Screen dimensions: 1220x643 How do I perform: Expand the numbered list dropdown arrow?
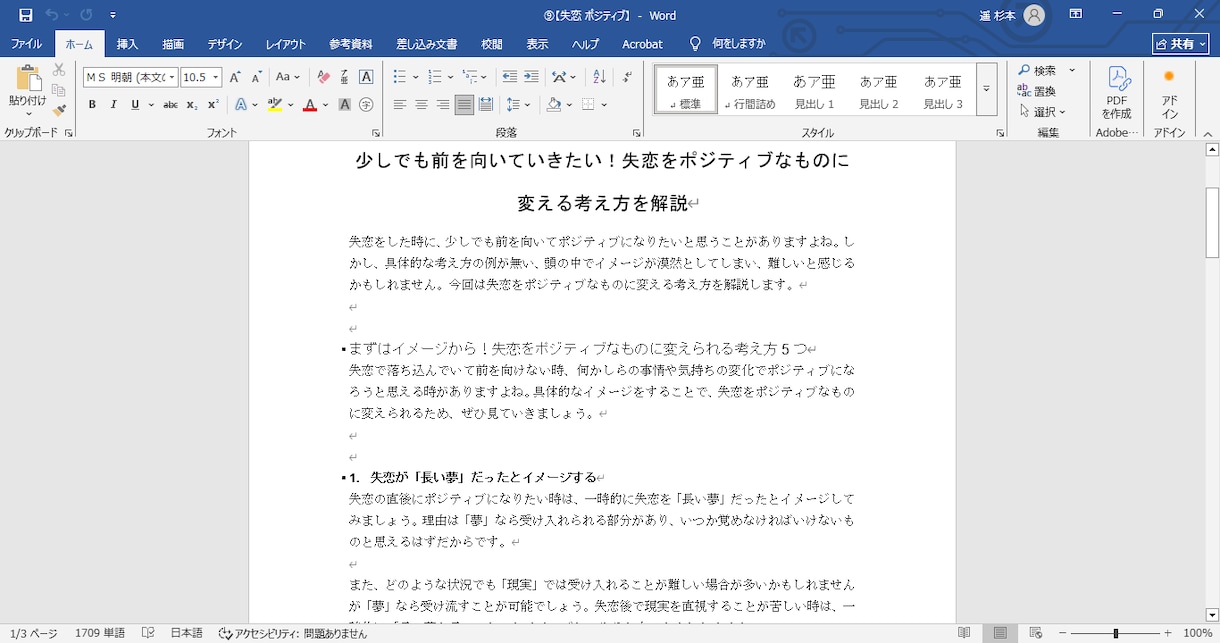click(450, 77)
